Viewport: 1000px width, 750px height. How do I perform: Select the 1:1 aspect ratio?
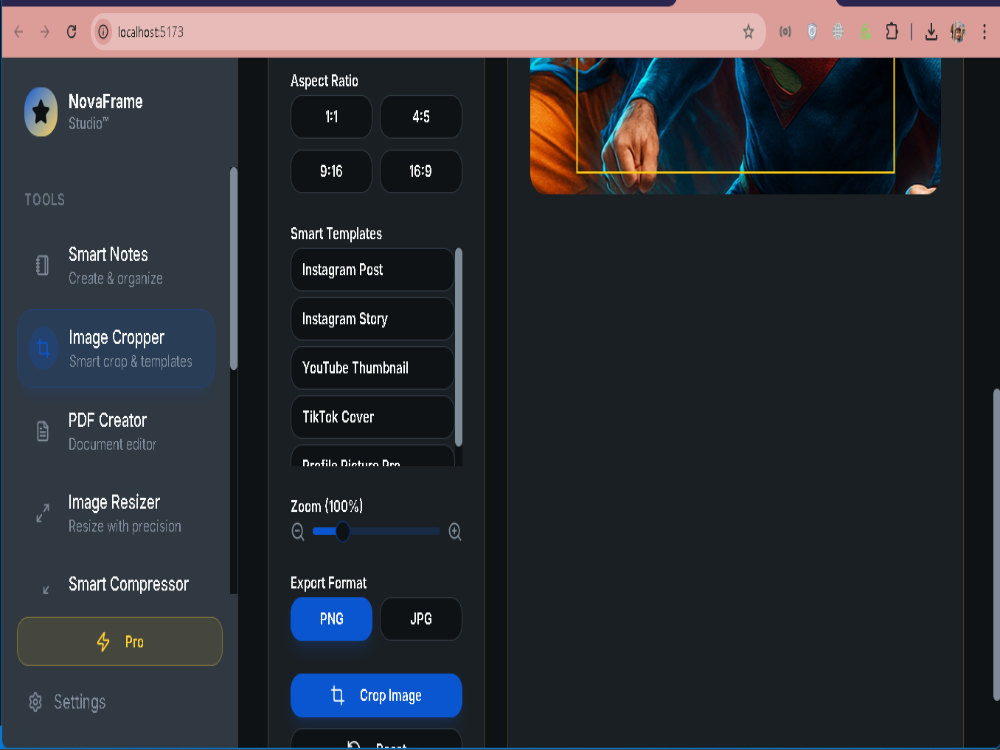[332, 117]
